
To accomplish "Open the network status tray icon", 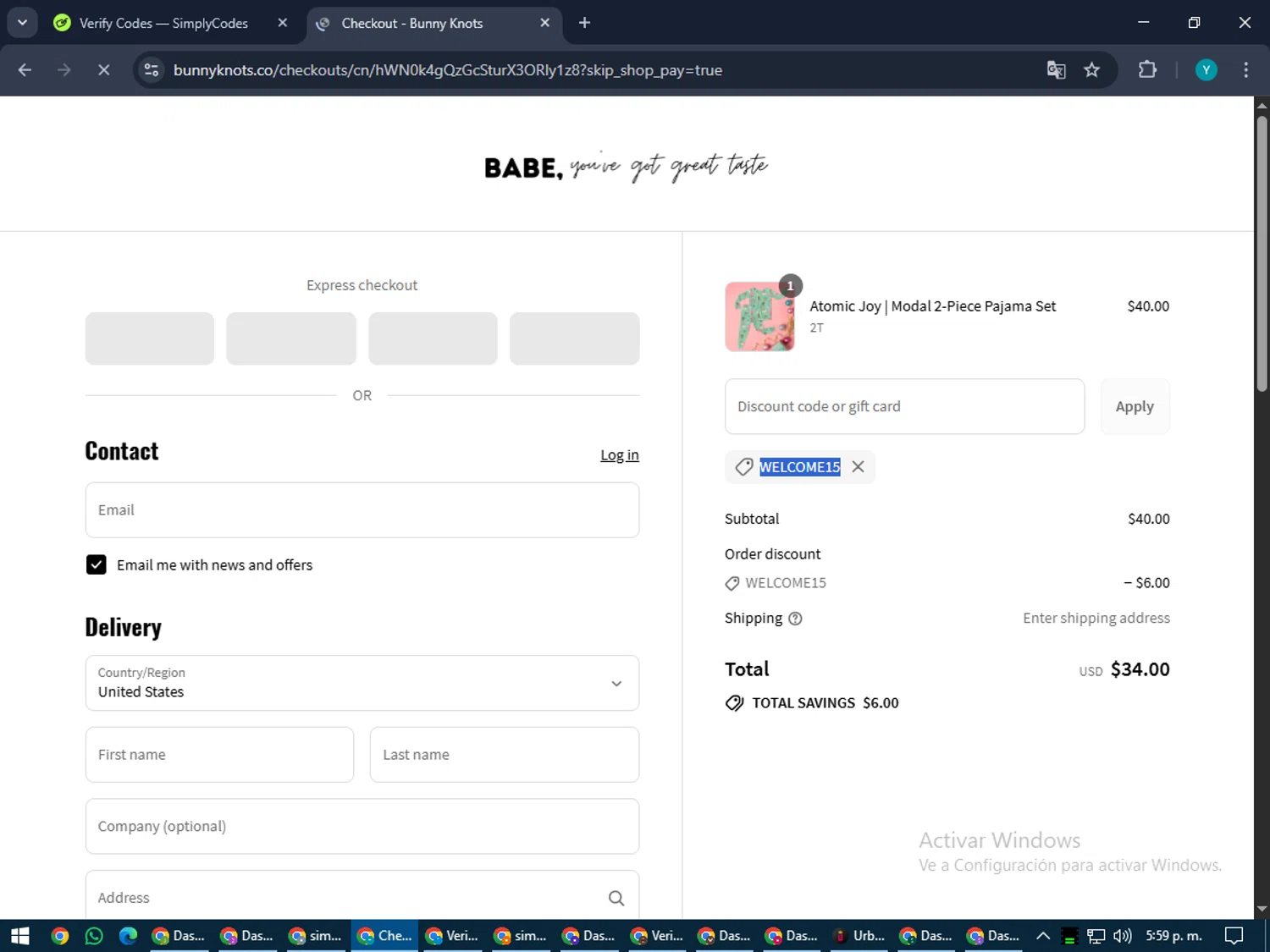I will point(1096,936).
